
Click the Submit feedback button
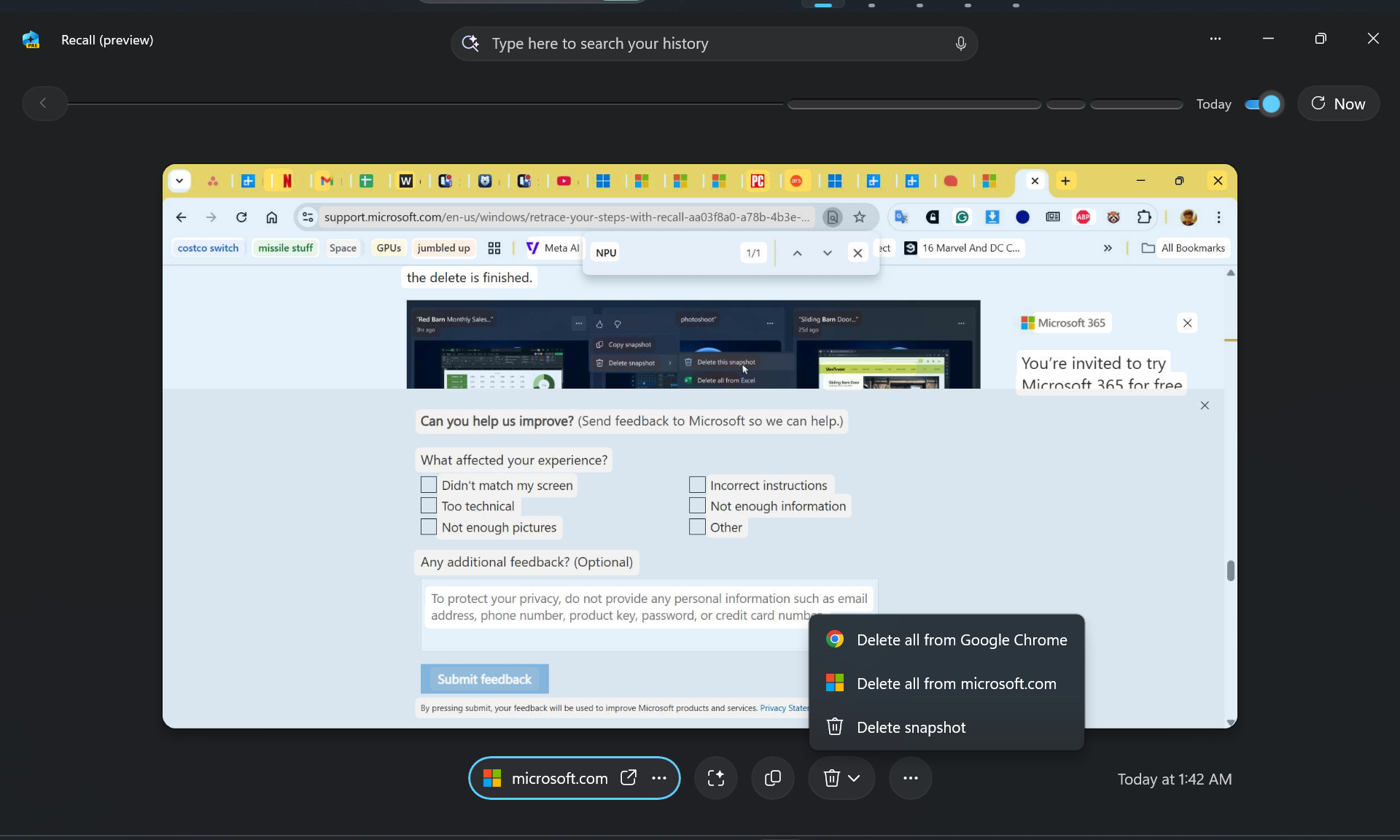point(484,679)
